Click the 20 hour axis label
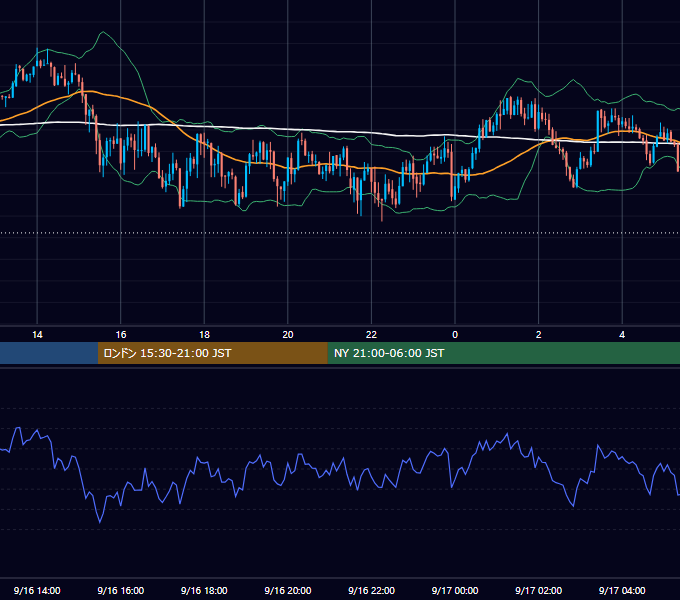Image resolution: width=680 pixels, height=600 pixels. coord(288,335)
